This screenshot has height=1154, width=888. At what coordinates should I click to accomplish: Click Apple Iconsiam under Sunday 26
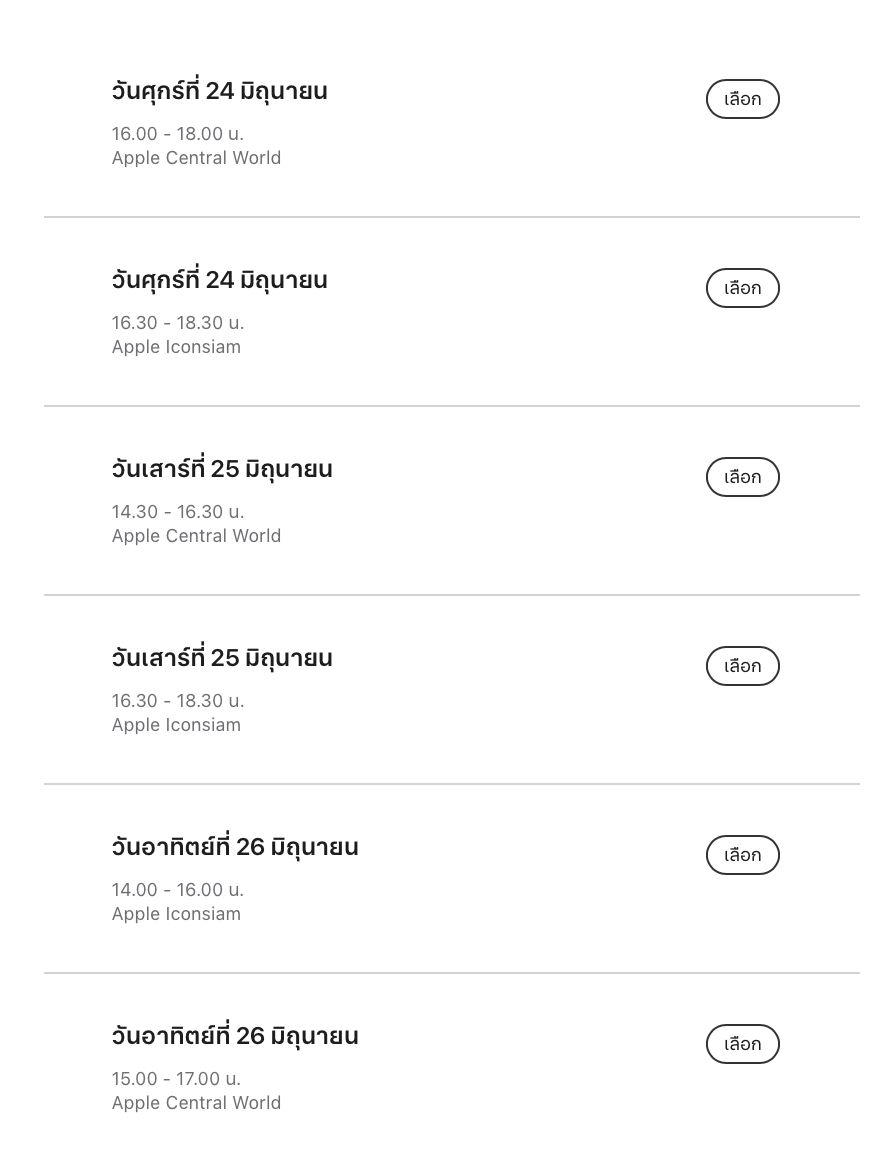tap(176, 914)
